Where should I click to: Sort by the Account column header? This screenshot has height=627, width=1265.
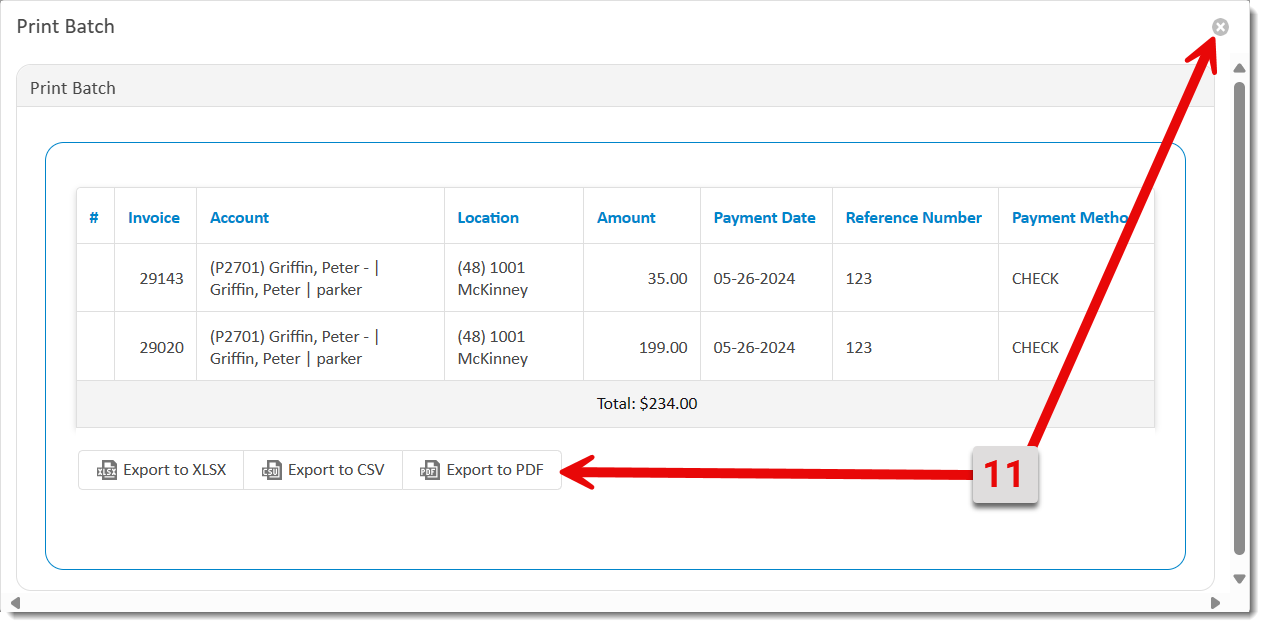(238, 217)
